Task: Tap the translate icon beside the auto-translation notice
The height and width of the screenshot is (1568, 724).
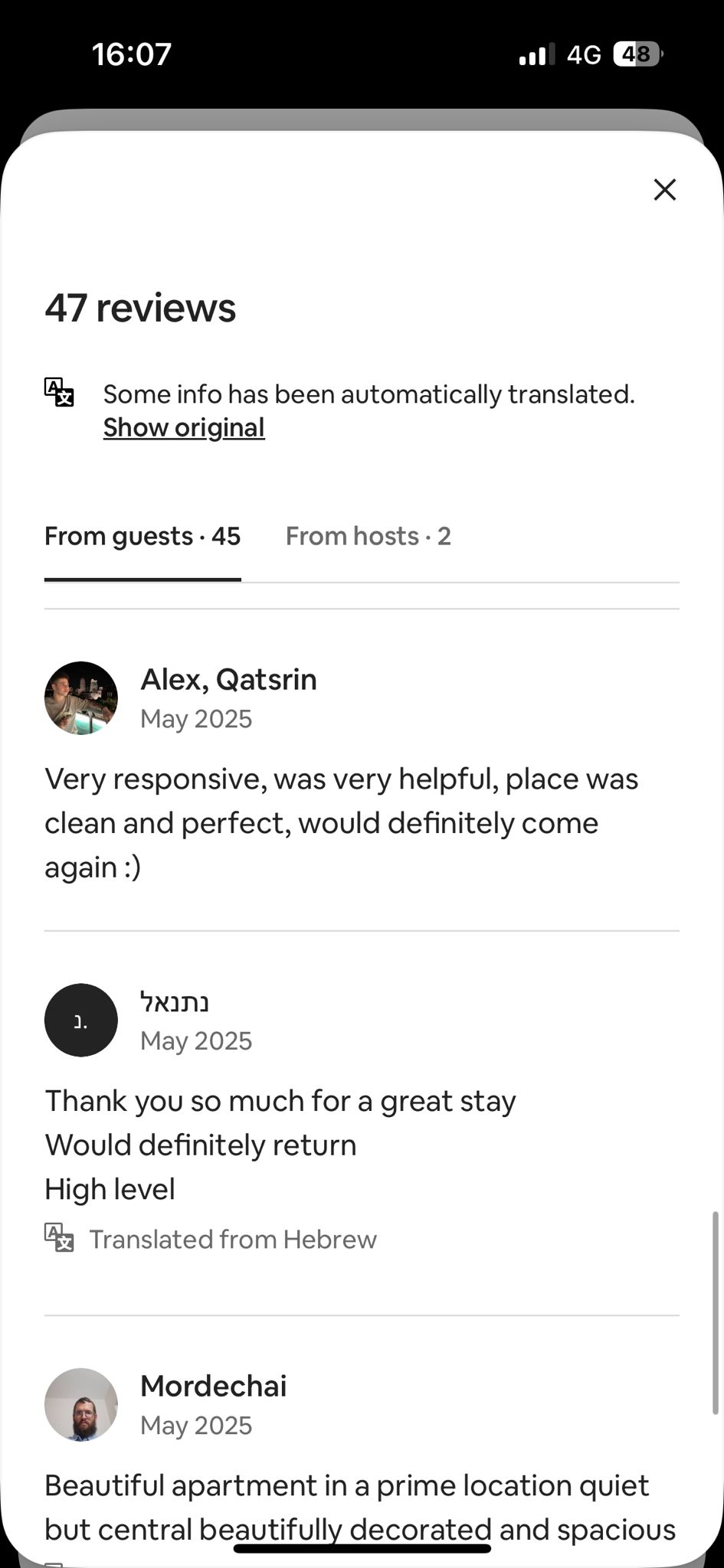Action: [59, 392]
